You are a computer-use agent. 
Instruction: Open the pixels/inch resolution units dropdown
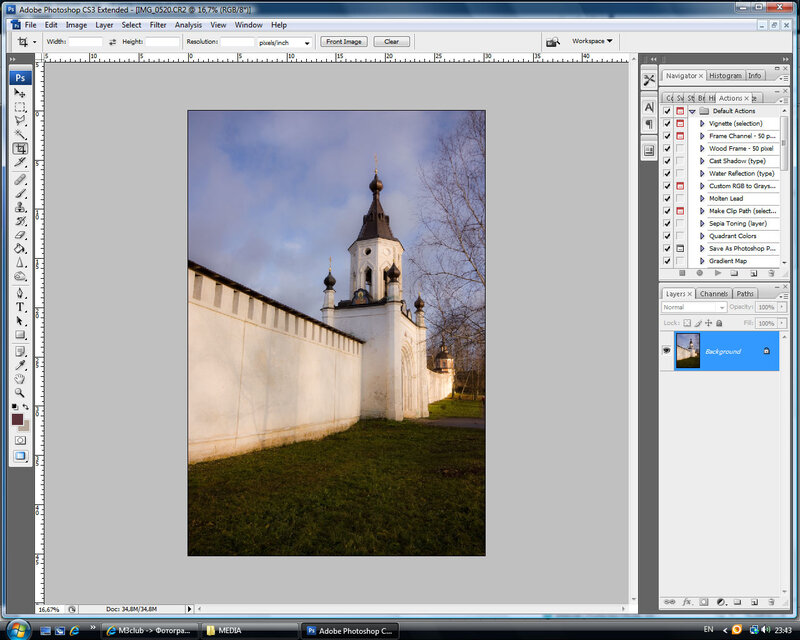click(284, 42)
